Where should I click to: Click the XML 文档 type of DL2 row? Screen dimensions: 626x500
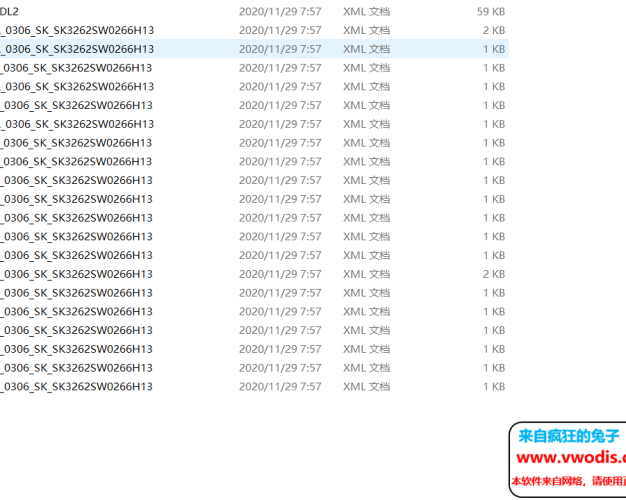(366, 11)
